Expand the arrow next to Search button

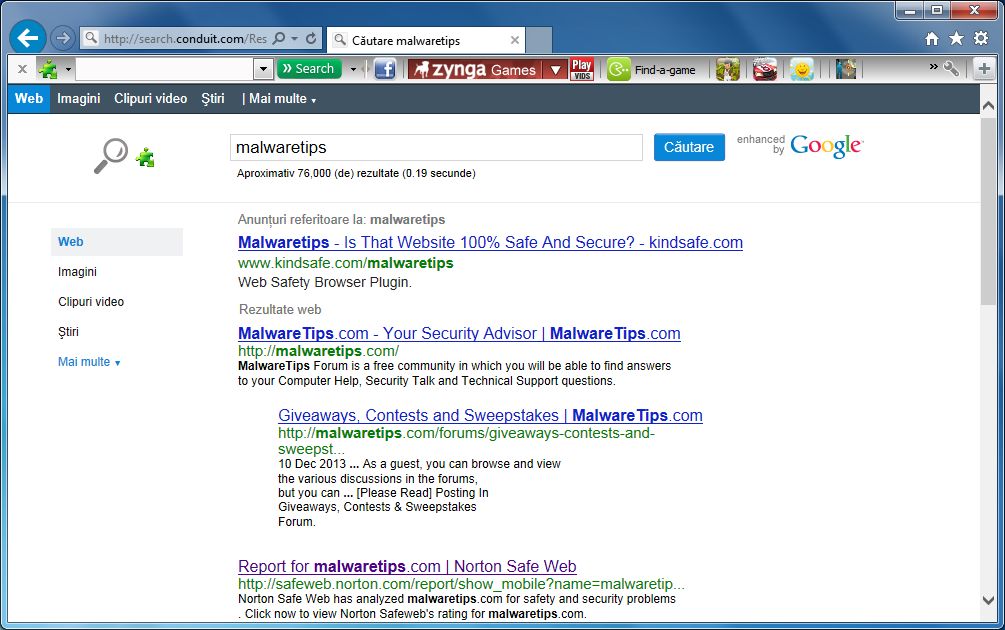[x=353, y=69]
